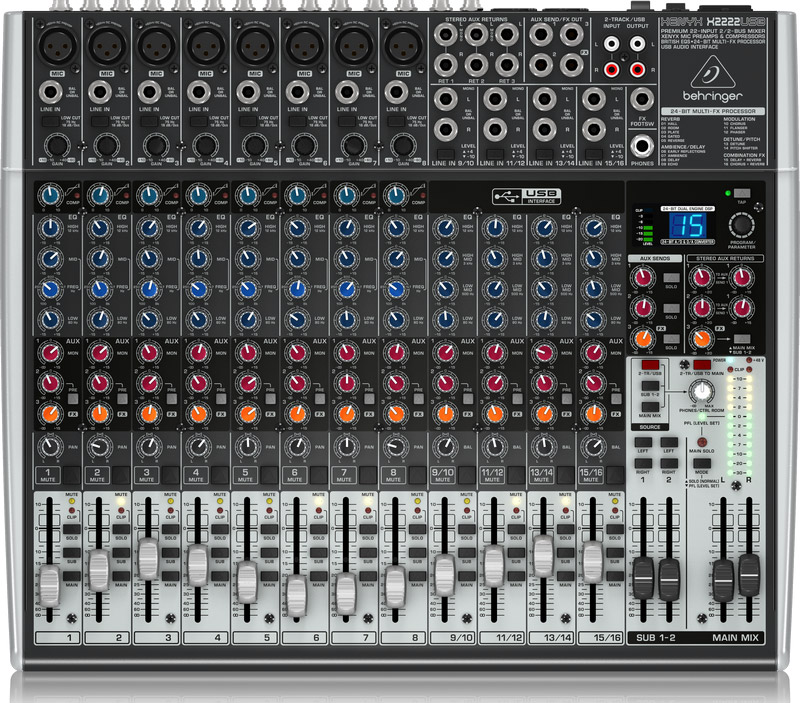Click the 'STEREO AUX RETURNS' header by aux sends
Image resolution: width=800 pixels, height=703 pixels.
click(x=725, y=259)
